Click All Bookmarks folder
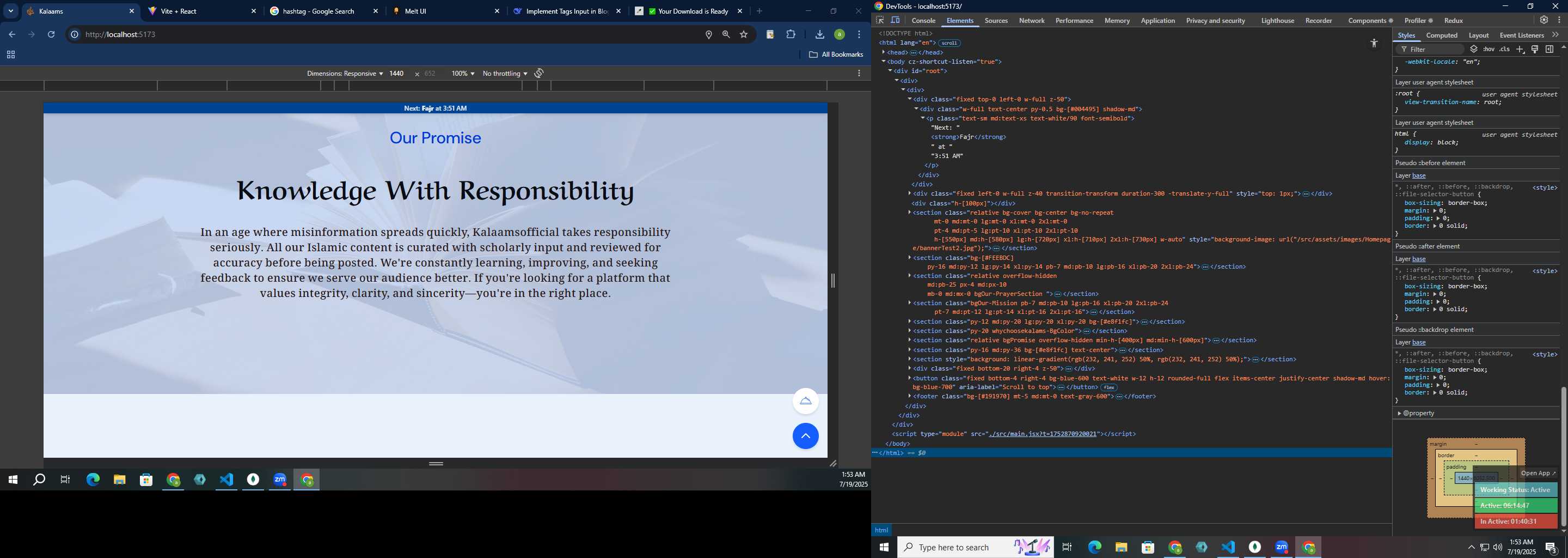The height and width of the screenshot is (558, 1568). click(836, 55)
